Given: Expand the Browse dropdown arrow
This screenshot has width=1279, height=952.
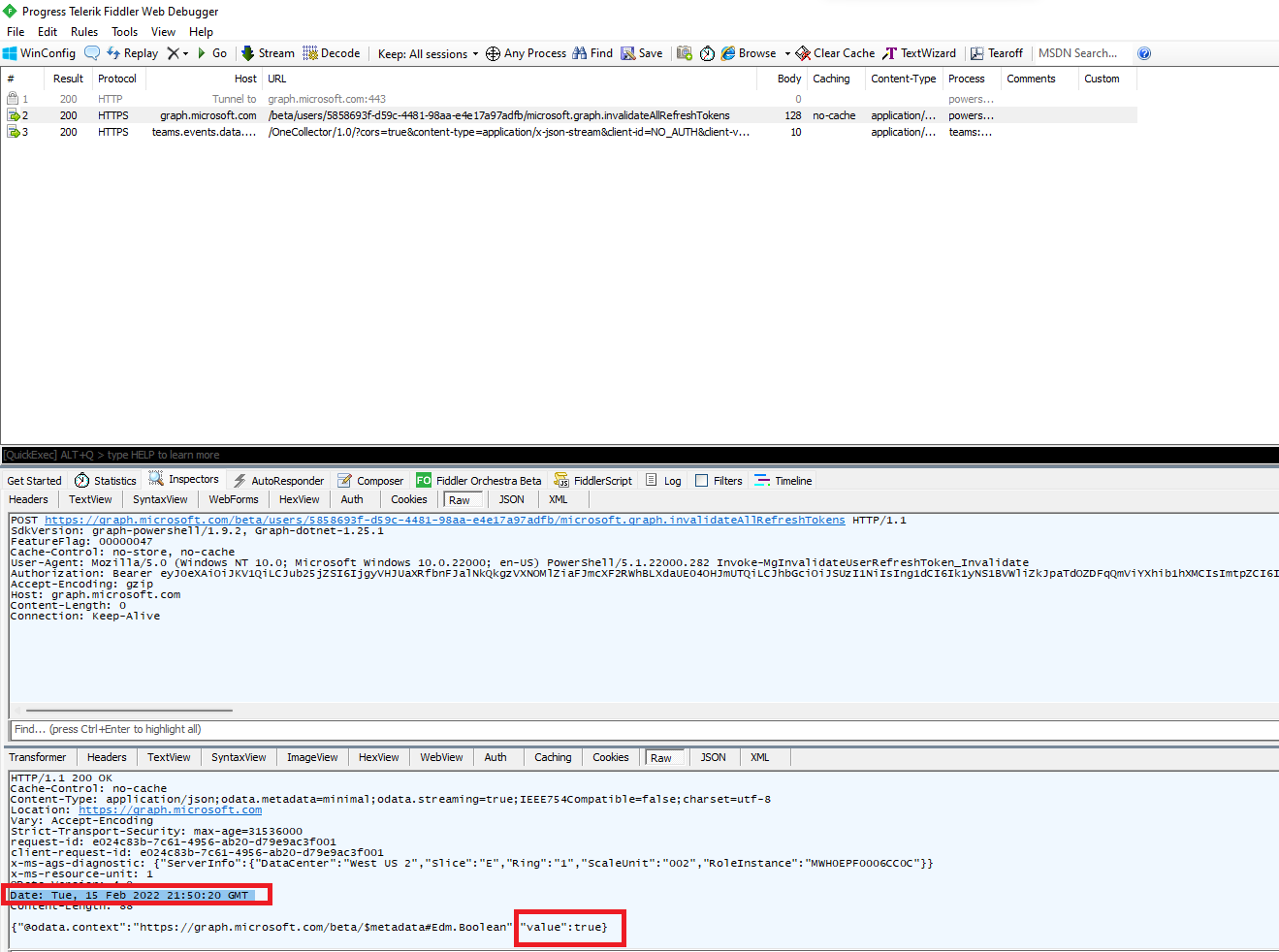Looking at the screenshot, I should 789,53.
